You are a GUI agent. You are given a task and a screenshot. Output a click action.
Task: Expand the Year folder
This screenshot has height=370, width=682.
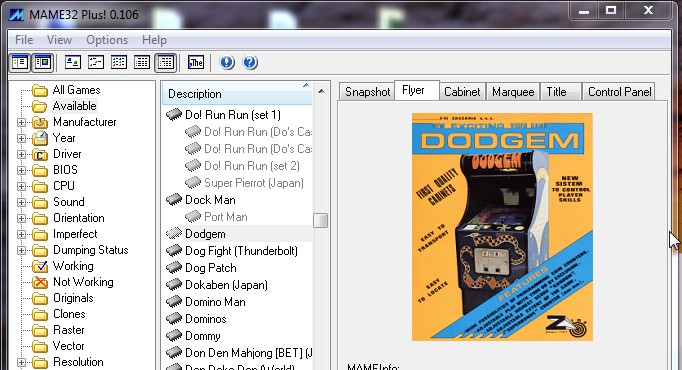[21, 139]
